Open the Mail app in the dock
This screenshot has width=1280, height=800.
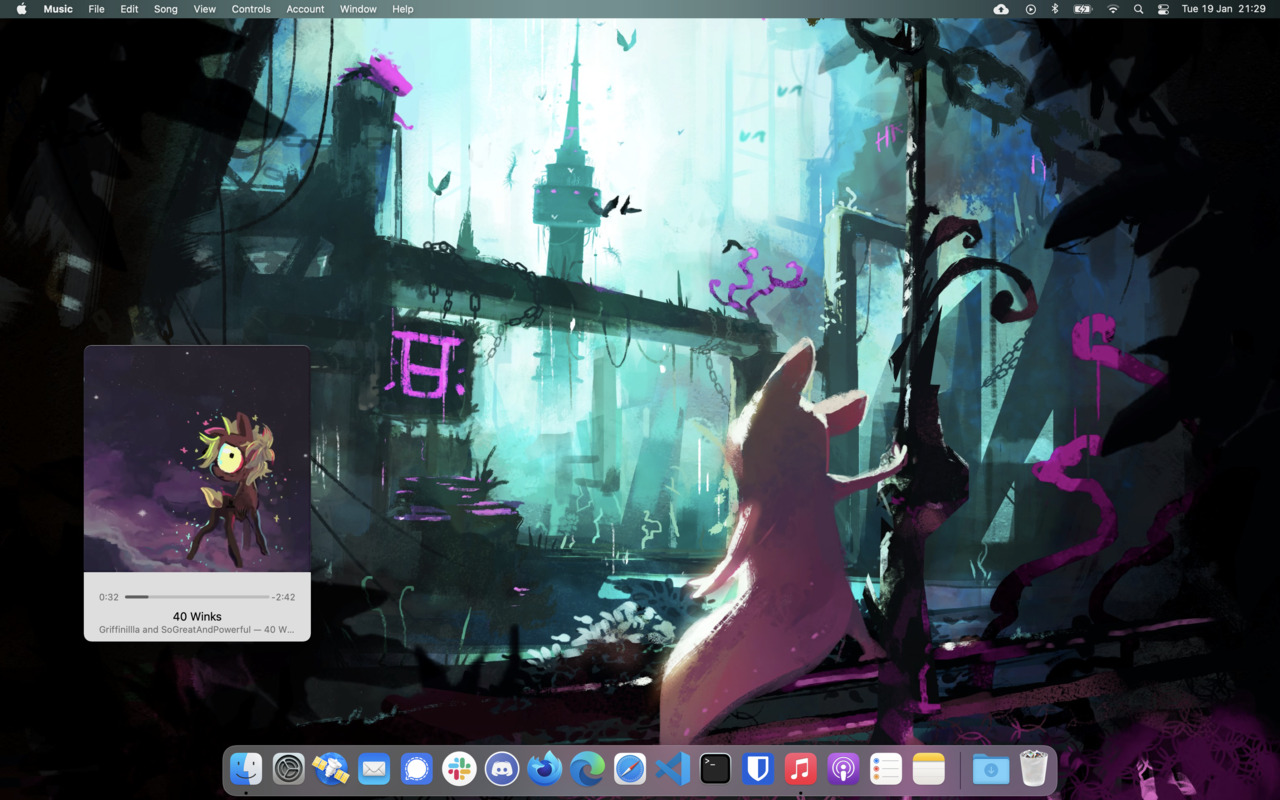click(x=374, y=769)
